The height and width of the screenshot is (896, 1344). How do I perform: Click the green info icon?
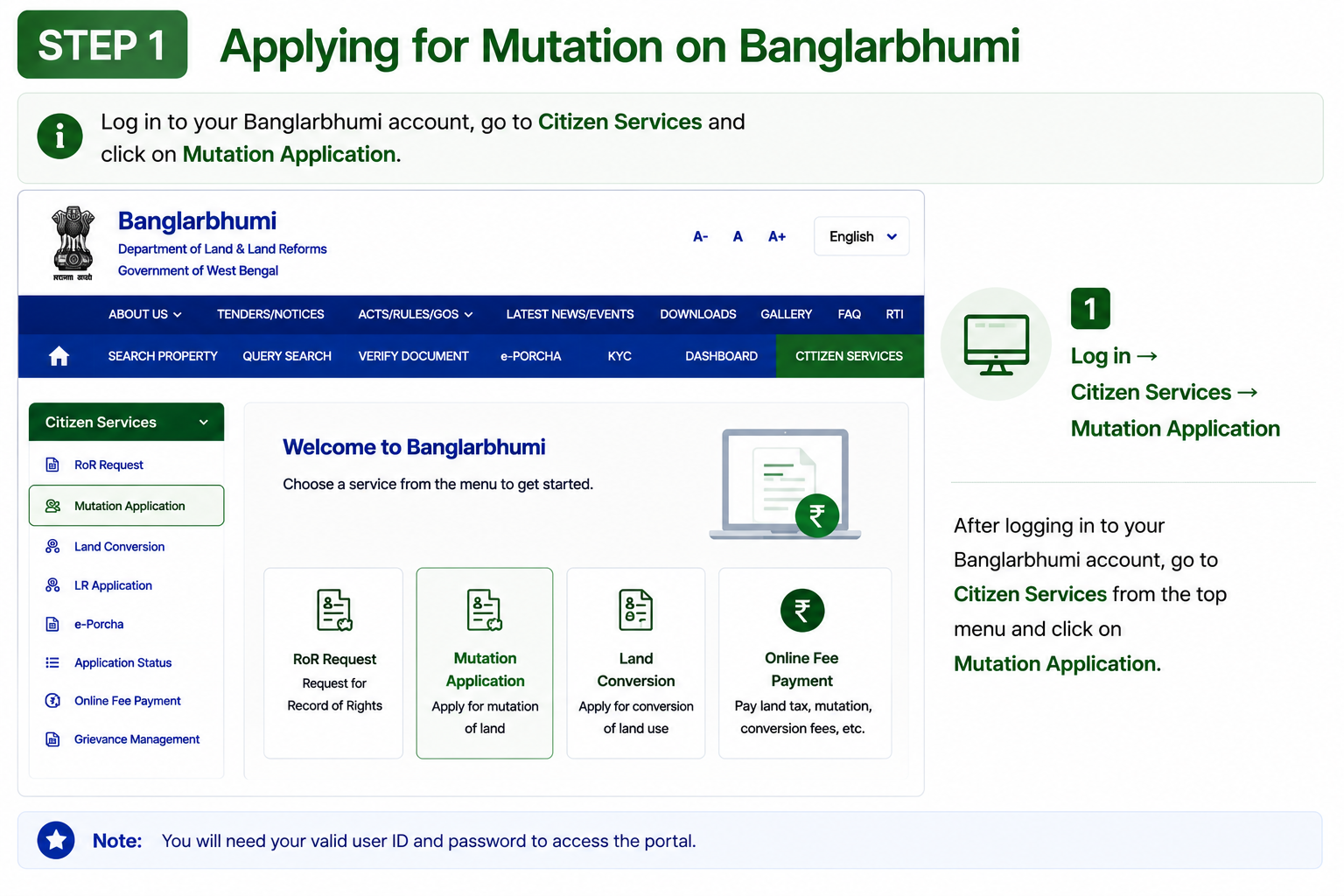click(59, 136)
